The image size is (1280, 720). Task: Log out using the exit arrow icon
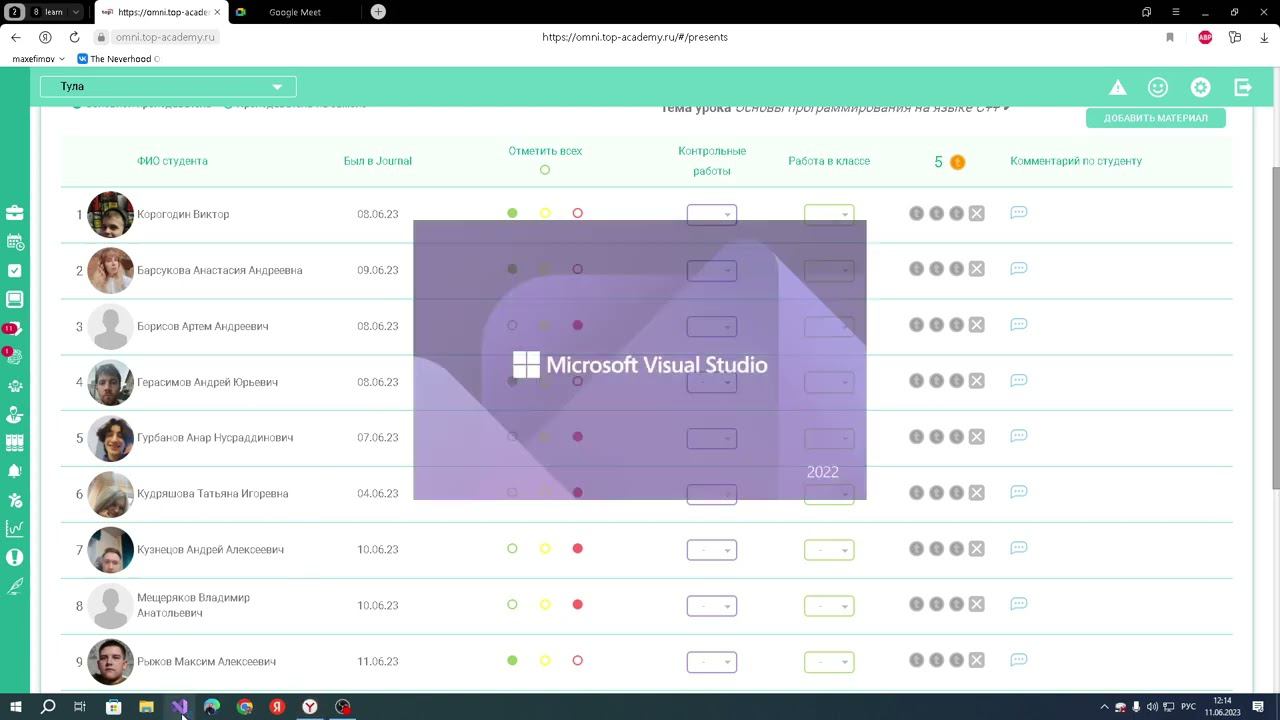point(1243,88)
